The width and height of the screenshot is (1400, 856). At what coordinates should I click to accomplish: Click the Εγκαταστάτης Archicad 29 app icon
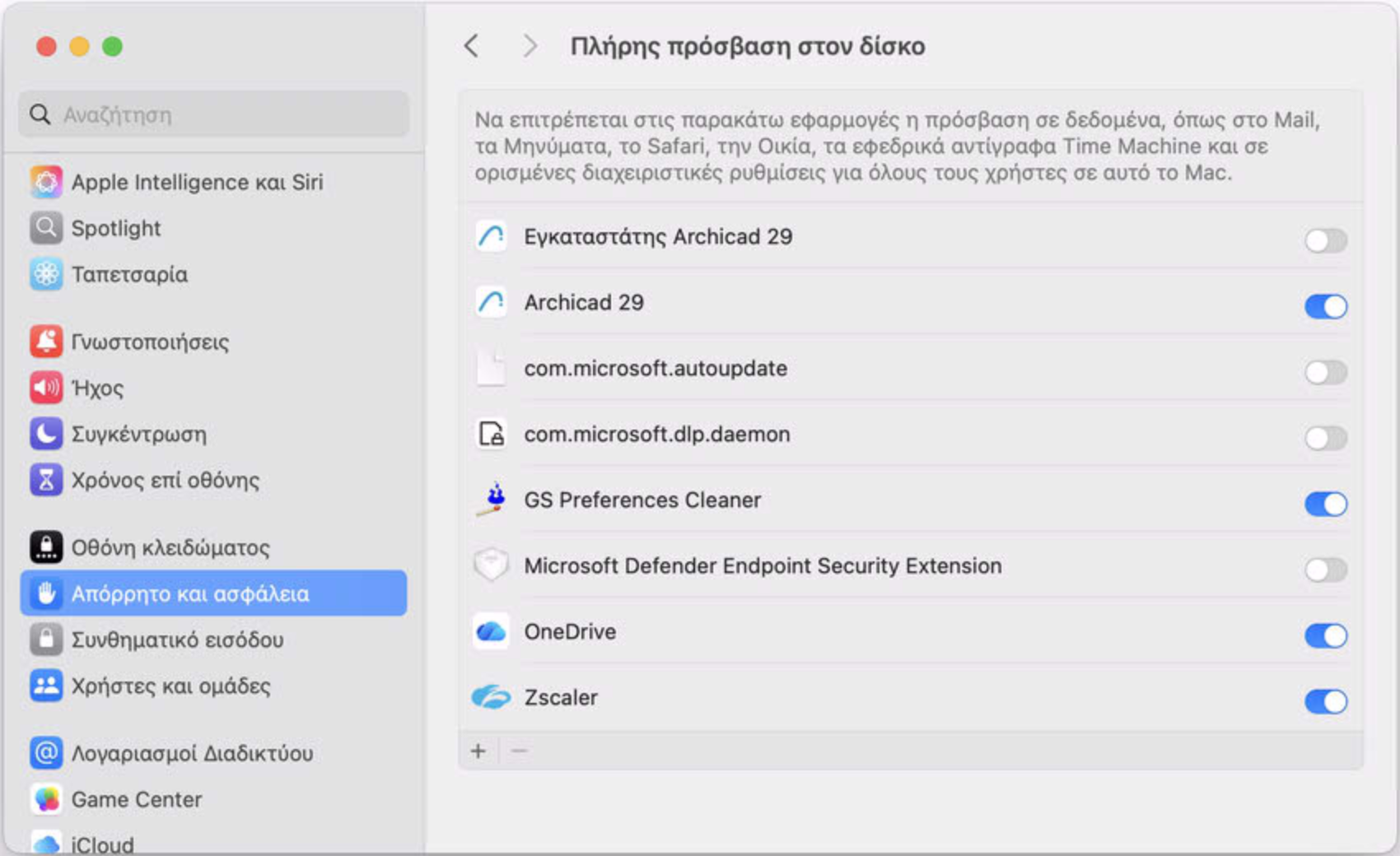tap(492, 237)
